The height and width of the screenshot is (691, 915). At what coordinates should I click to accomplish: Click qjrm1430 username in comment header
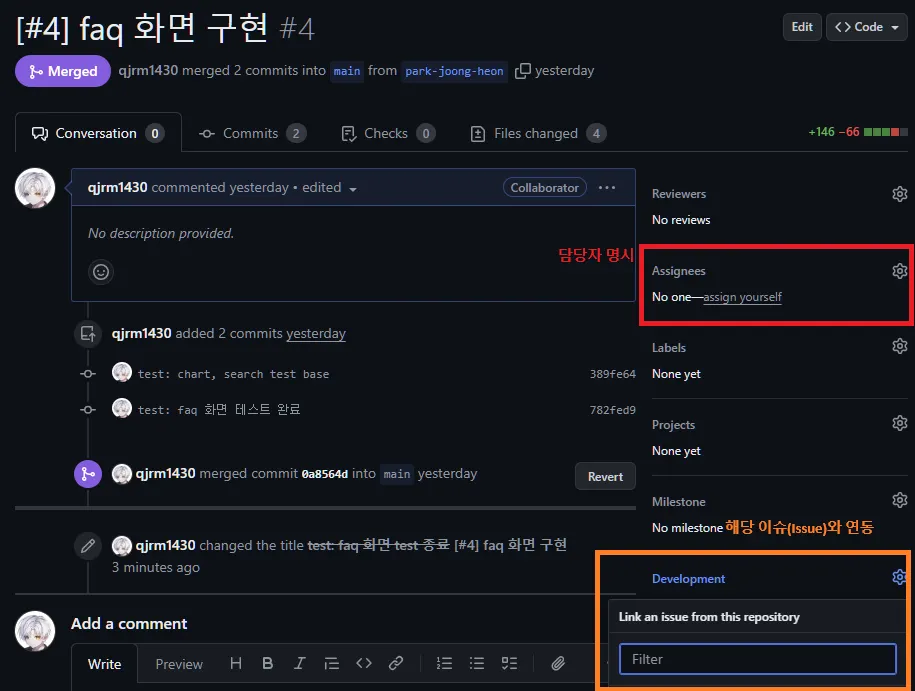click(x=117, y=187)
